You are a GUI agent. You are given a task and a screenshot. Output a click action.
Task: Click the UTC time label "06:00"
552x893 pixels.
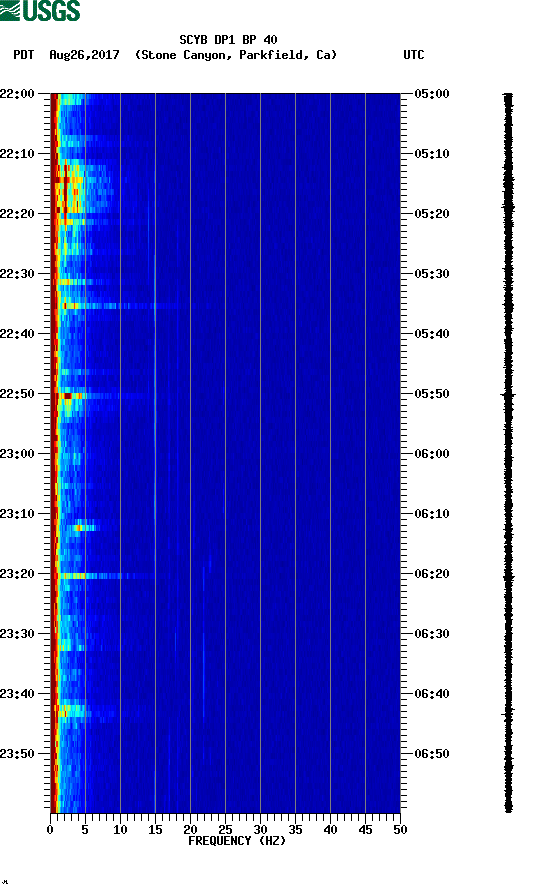click(432, 454)
